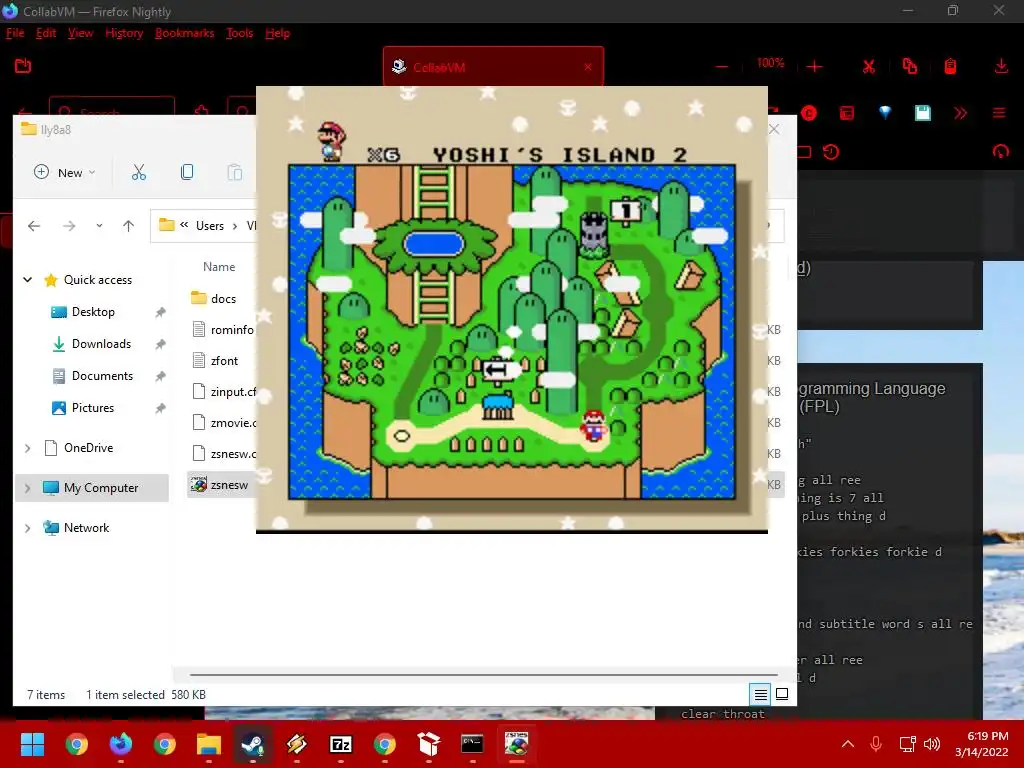Select the docs folder
Screen dimensions: 1024x768
pos(223,298)
